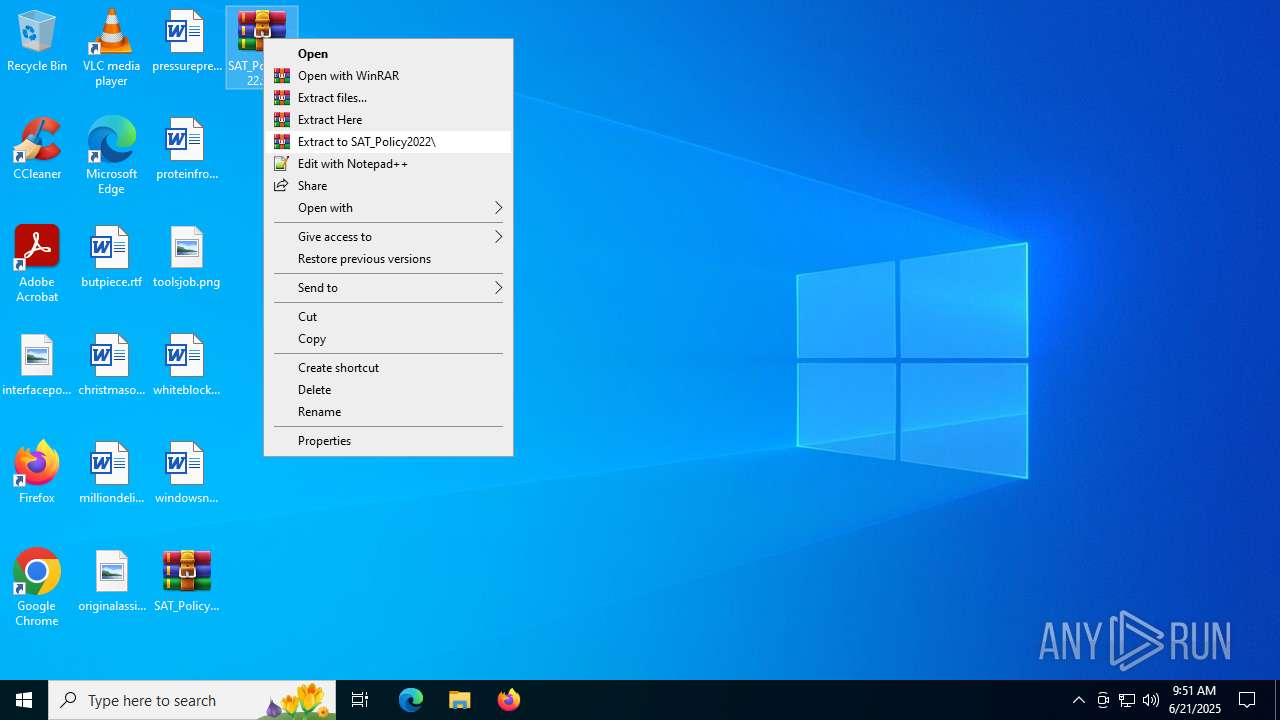
Task: Click the taskbar search box
Action: (193, 700)
